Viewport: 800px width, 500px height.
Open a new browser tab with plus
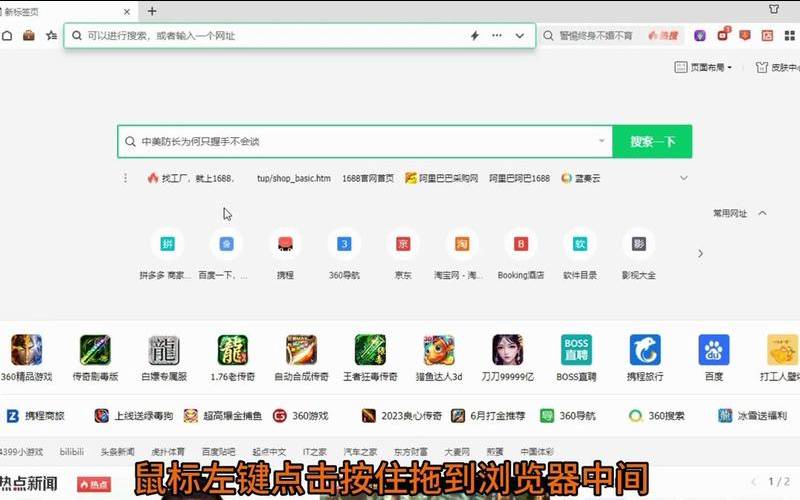(x=152, y=11)
